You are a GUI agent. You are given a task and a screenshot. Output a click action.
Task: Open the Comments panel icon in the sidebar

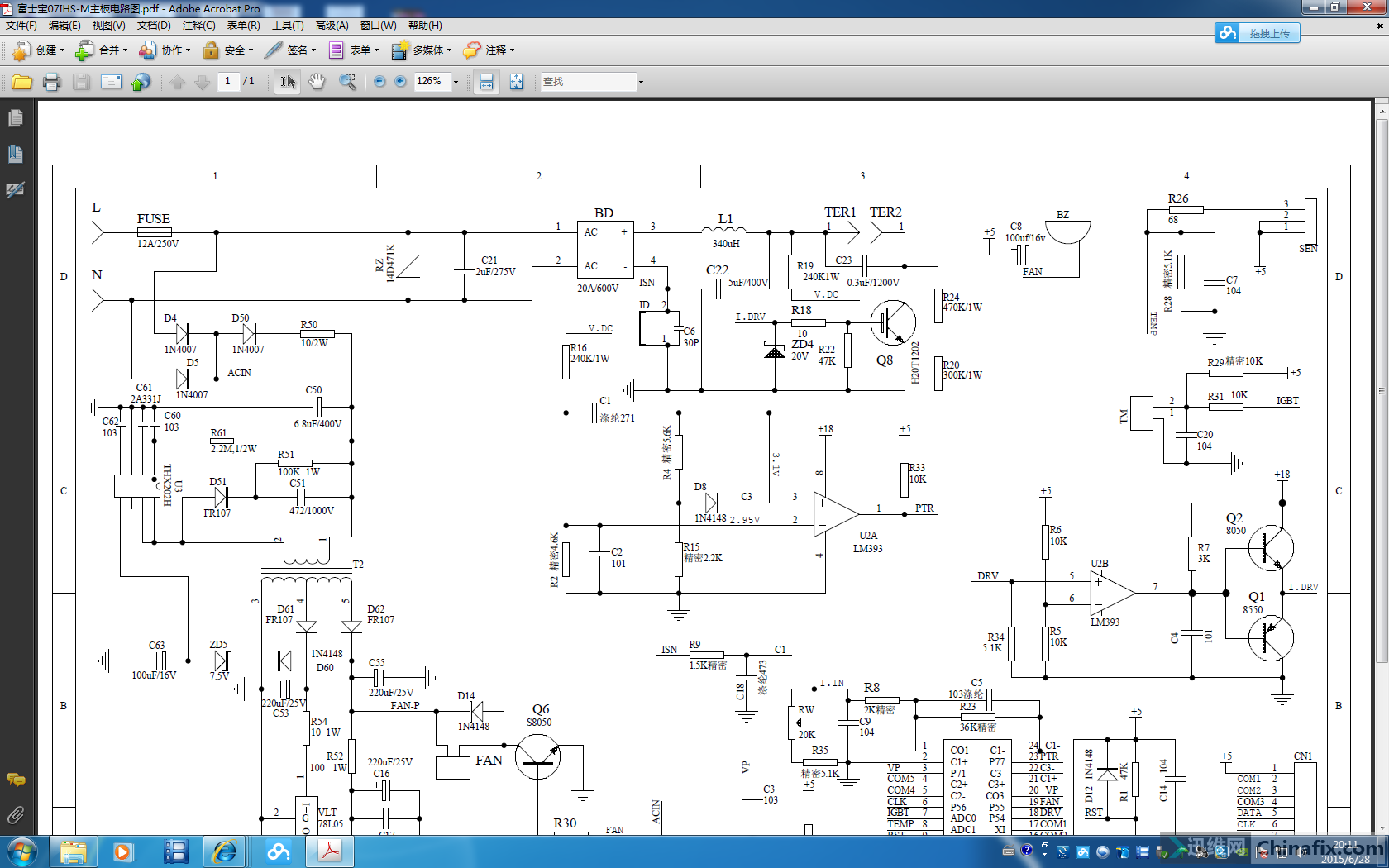point(15,780)
